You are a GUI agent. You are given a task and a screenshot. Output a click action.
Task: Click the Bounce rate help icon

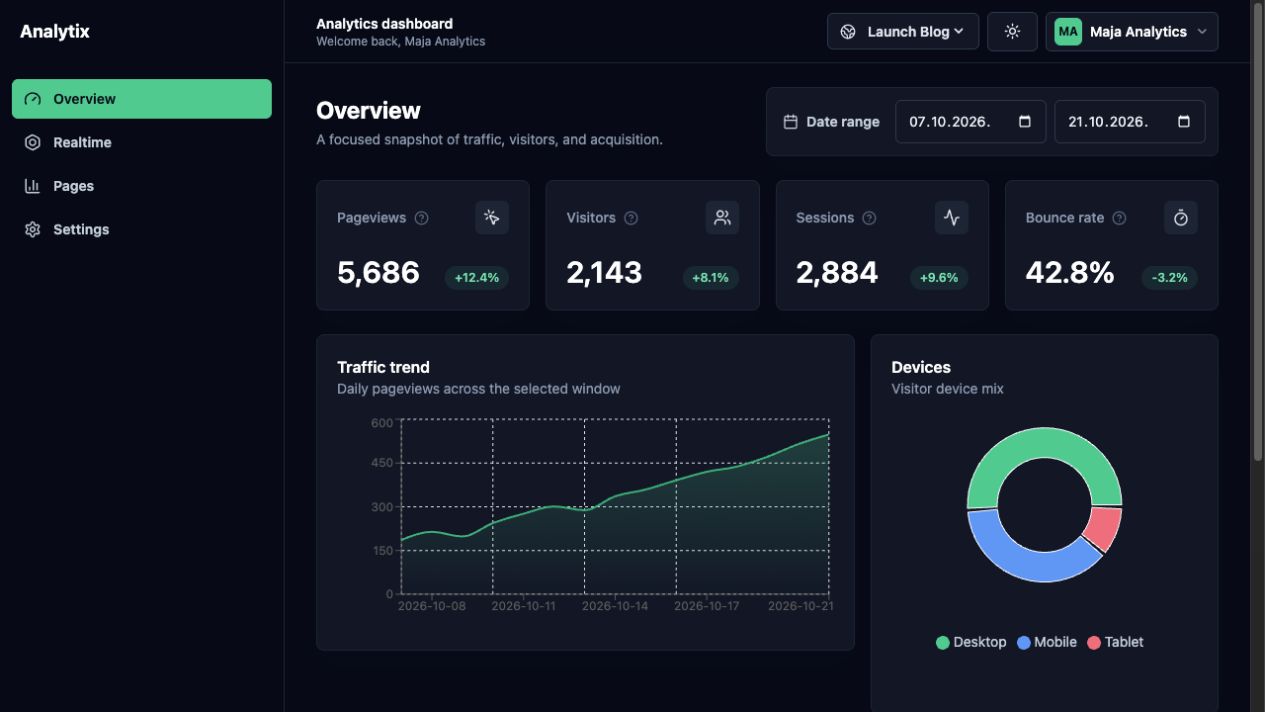click(1119, 218)
